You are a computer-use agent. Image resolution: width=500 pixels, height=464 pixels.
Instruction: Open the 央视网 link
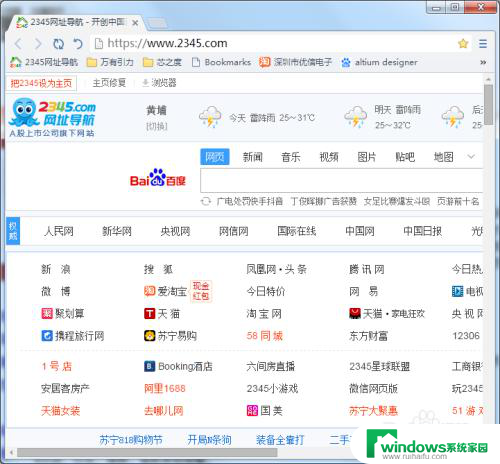[175, 231]
